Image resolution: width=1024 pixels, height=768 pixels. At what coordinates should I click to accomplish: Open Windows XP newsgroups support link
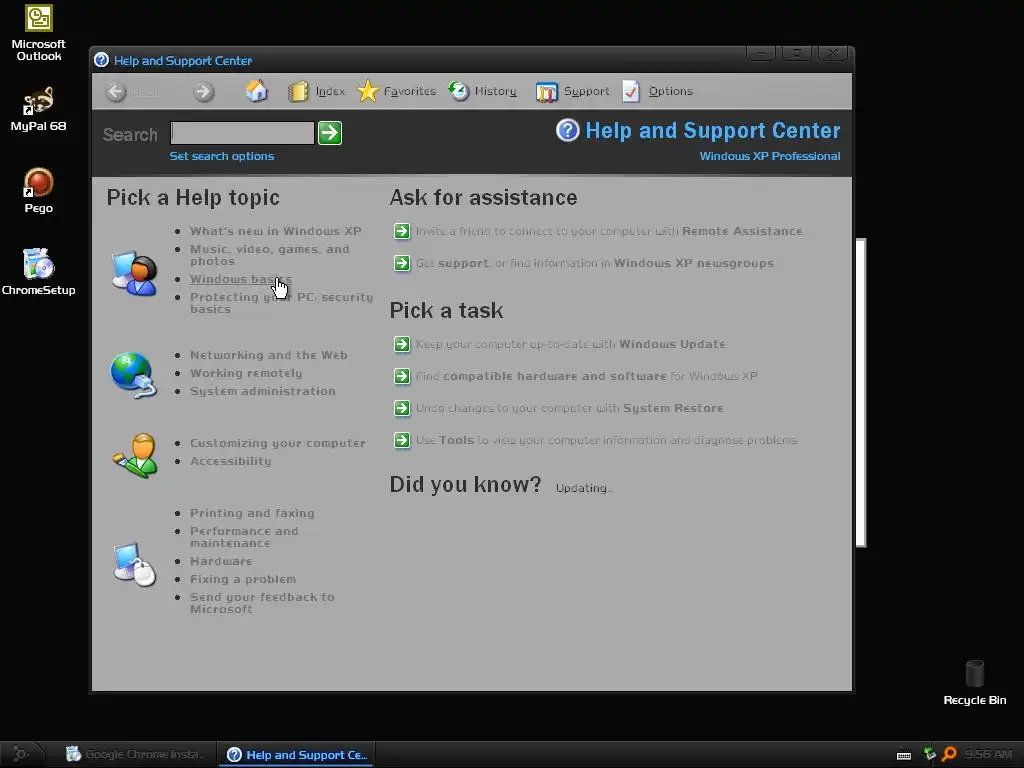(595, 263)
